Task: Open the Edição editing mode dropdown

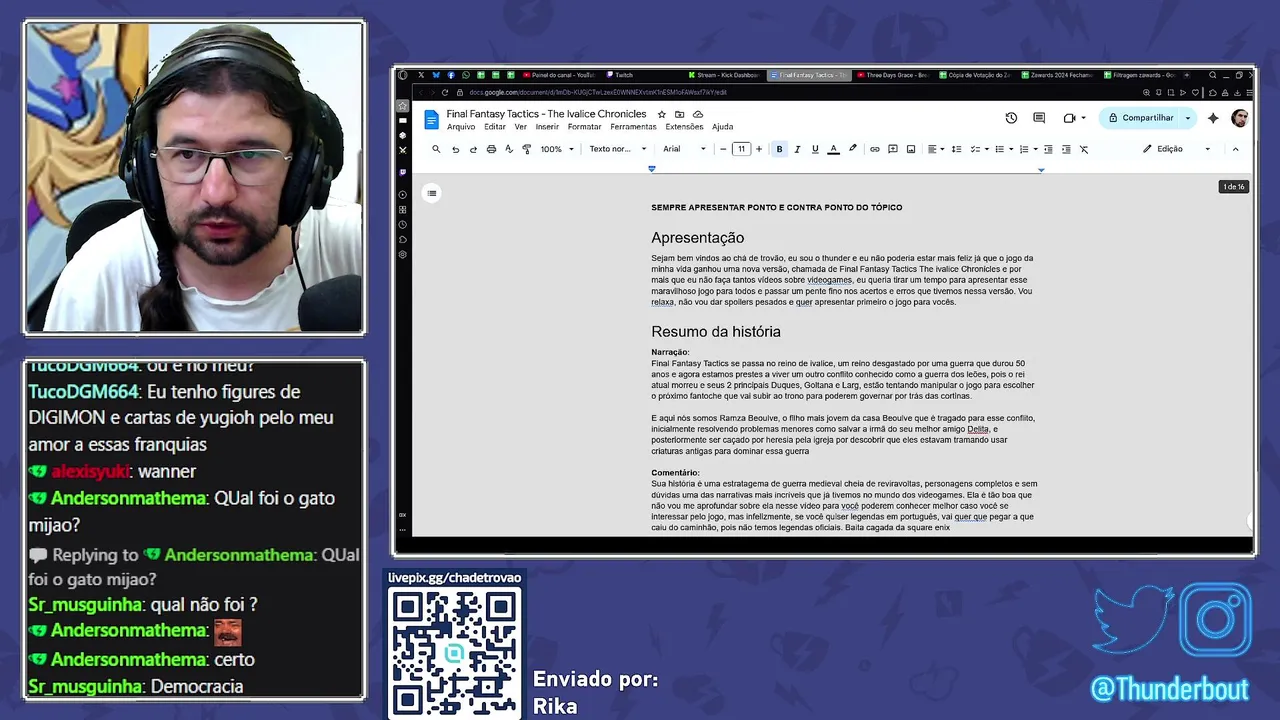Action: click(1177, 149)
